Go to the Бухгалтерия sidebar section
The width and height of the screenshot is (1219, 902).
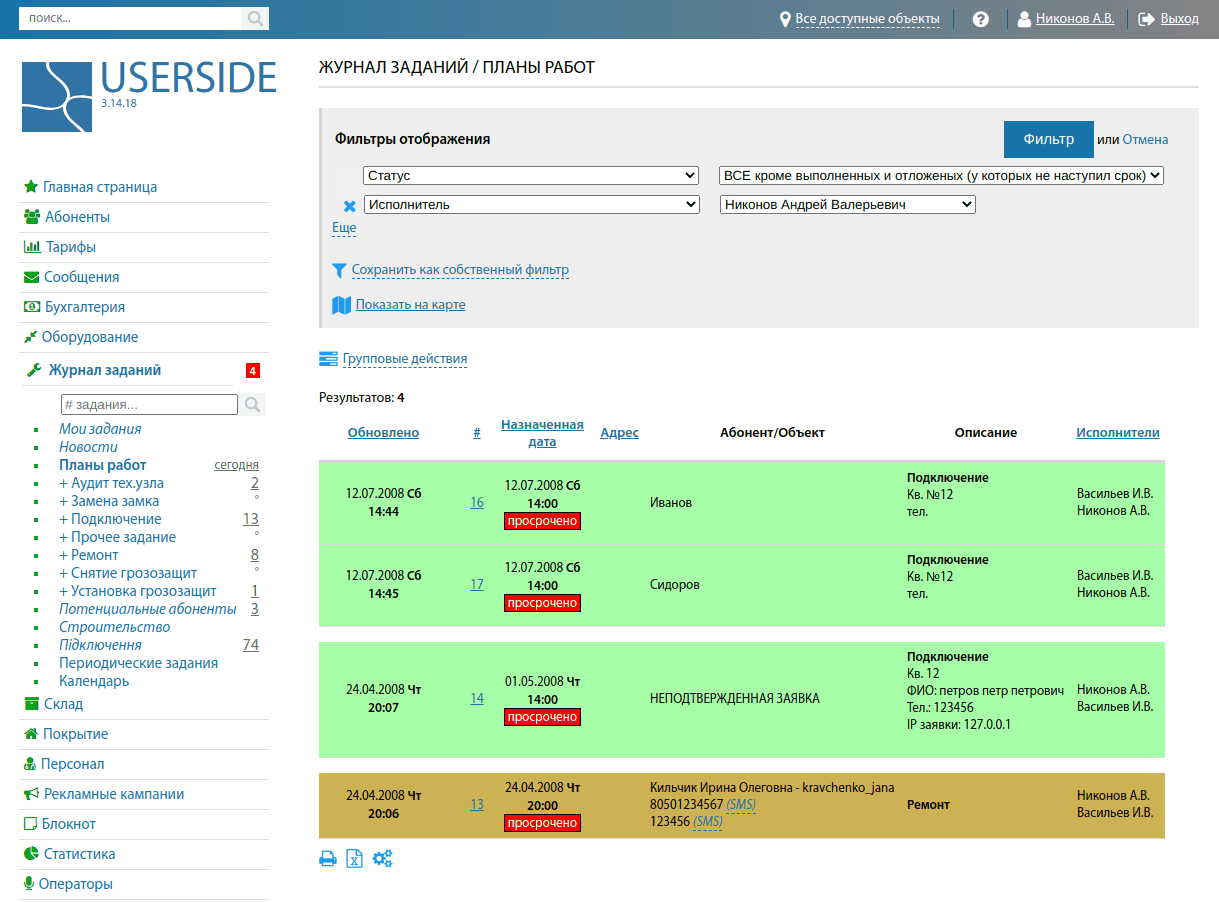(83, 306)
